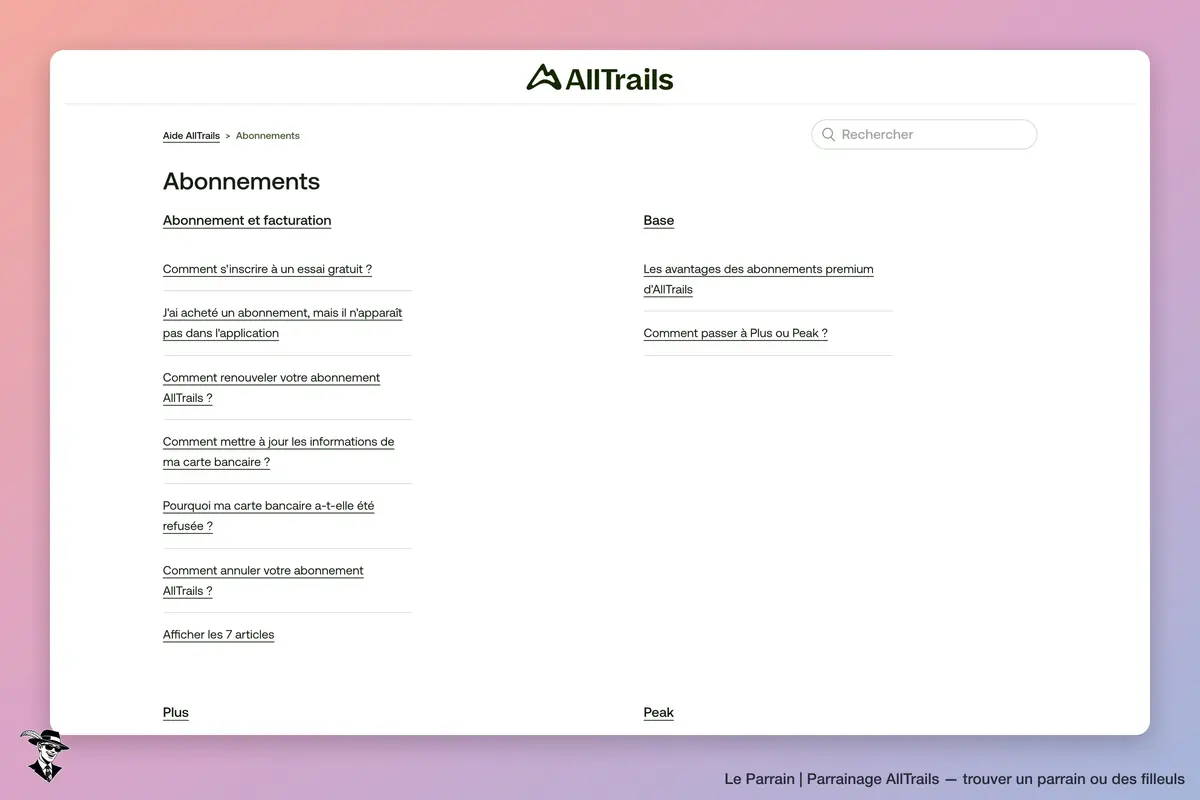Screen dimensions: 1200x800
Task: Open Les avantages des abonnements premium article
Action: coord(759,279)
